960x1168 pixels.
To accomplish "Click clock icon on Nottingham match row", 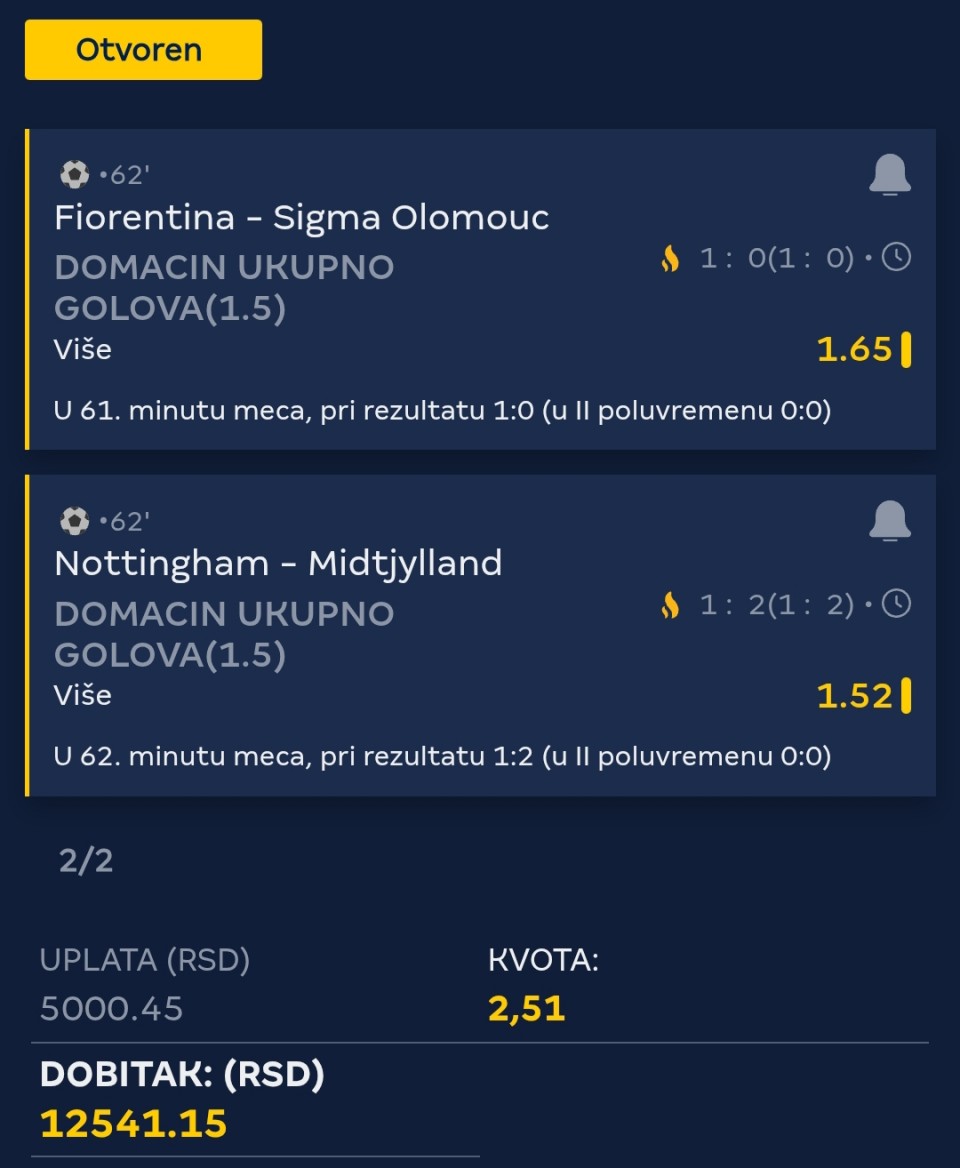I will coord(896,604).
